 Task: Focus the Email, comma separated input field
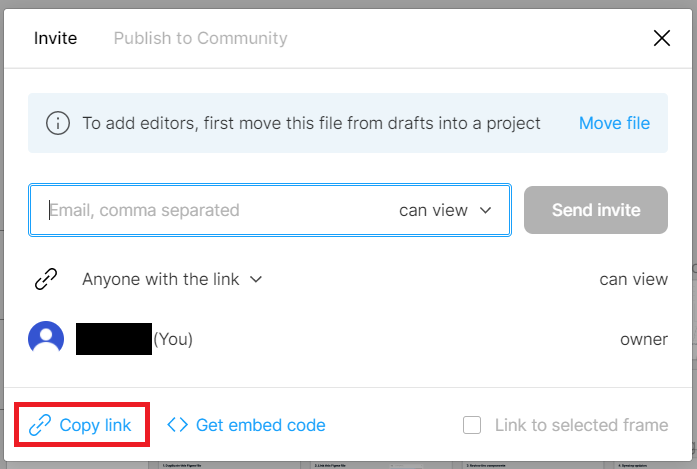point(213,210)
